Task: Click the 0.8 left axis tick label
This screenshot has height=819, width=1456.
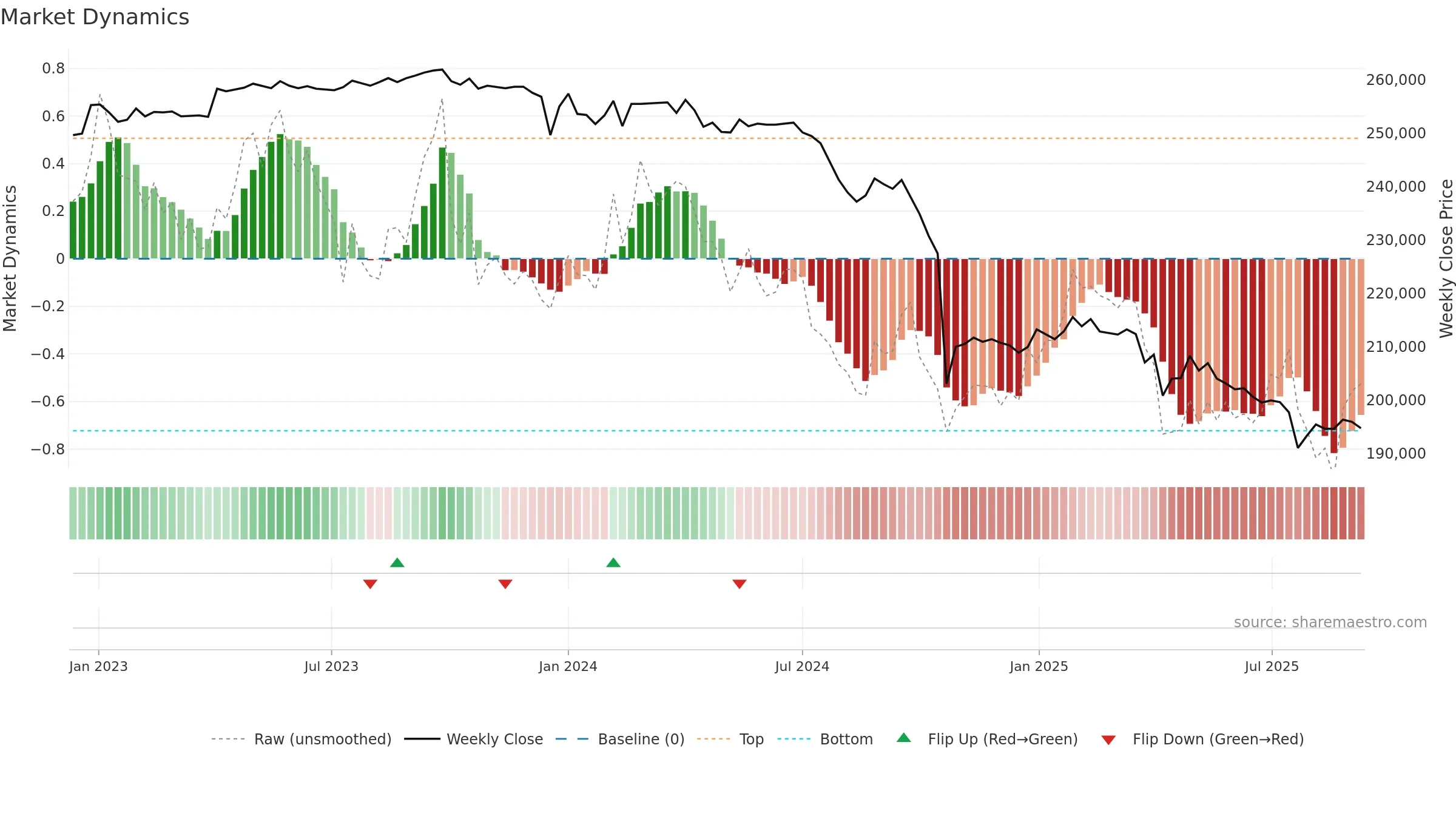Action: coord(53,68)
